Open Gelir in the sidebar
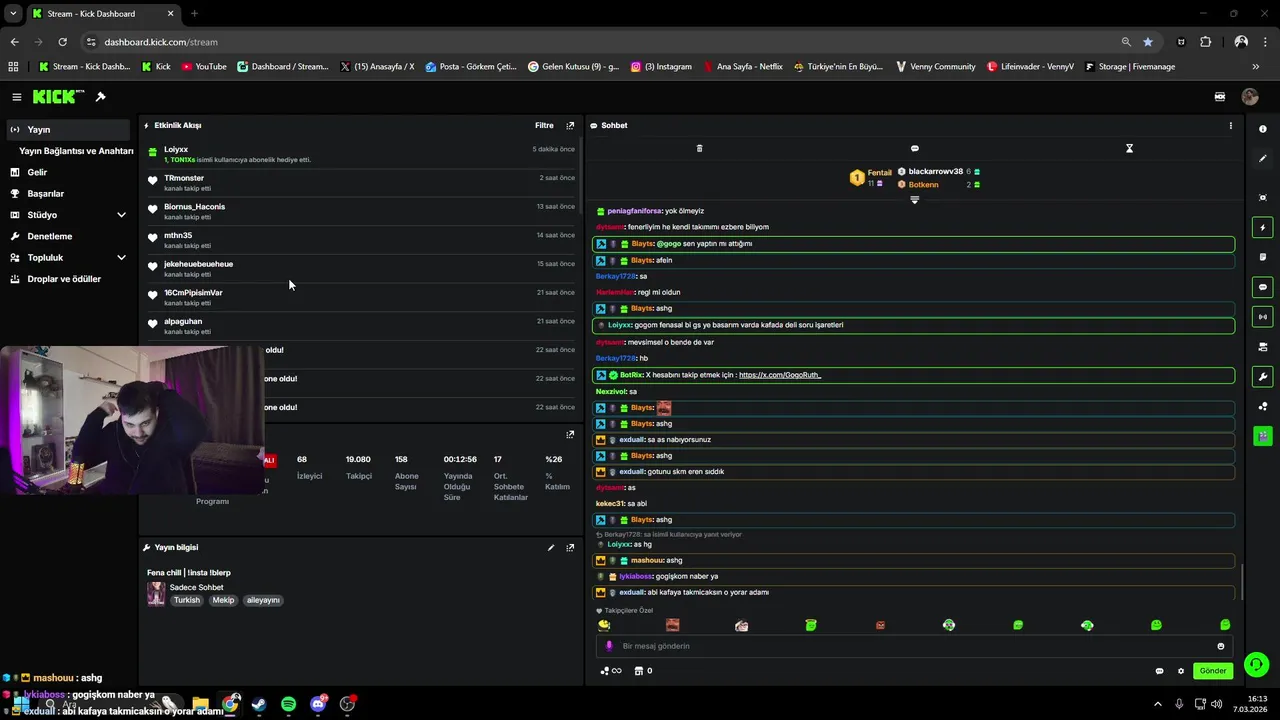 point(68,172)
